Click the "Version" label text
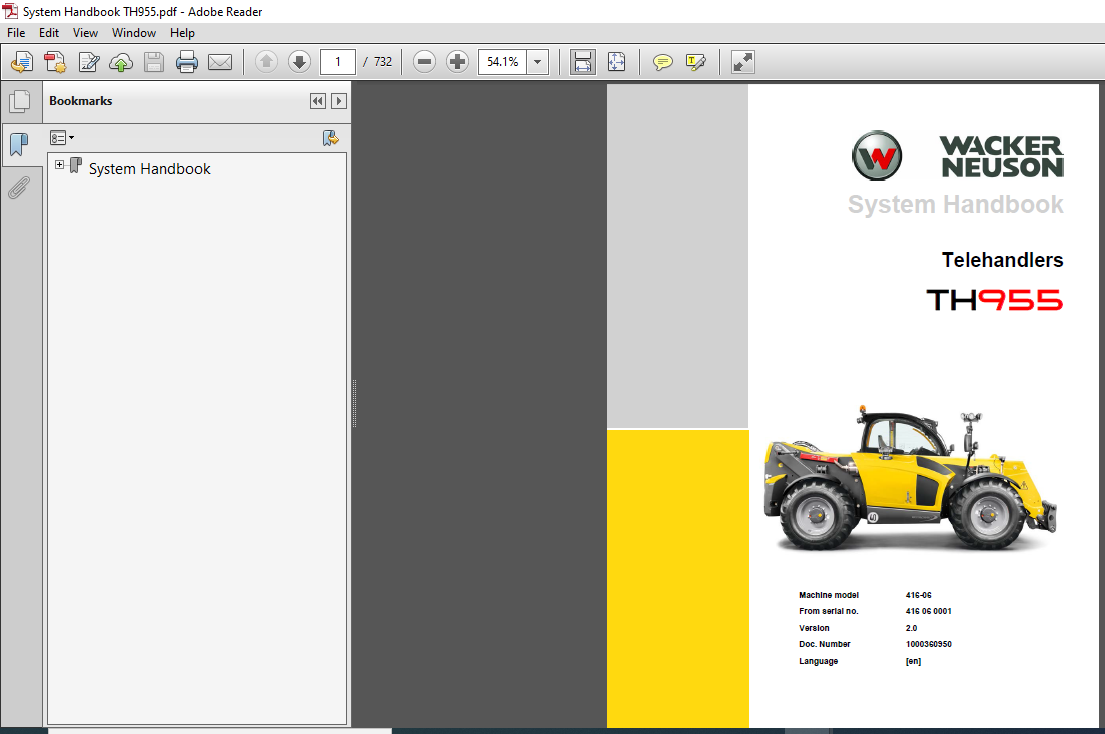Image resolution: width=1105 pixels, height=734 pixels. tap(814, 628)
